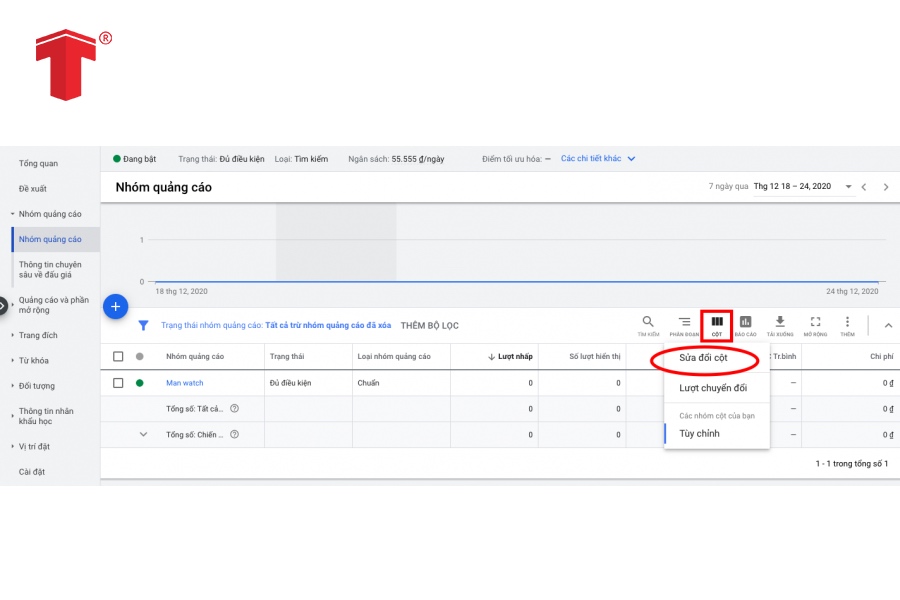Sort by Lượt nhấp column header
900x600 pixels.
[510, 357]
